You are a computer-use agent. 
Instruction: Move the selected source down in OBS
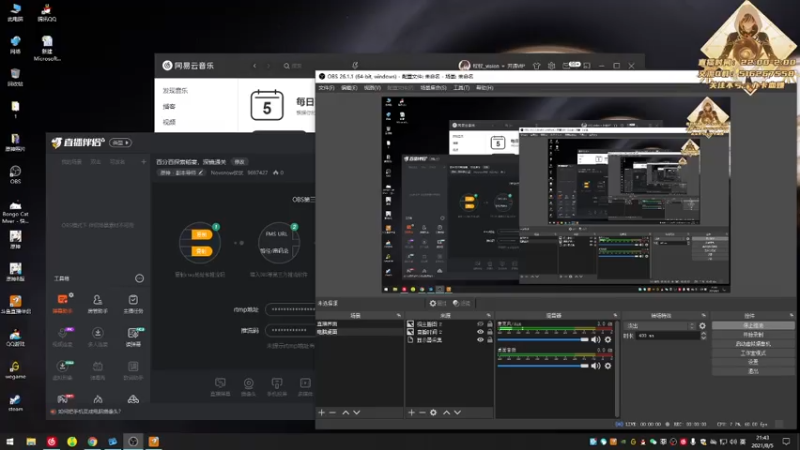click(458, 412)
